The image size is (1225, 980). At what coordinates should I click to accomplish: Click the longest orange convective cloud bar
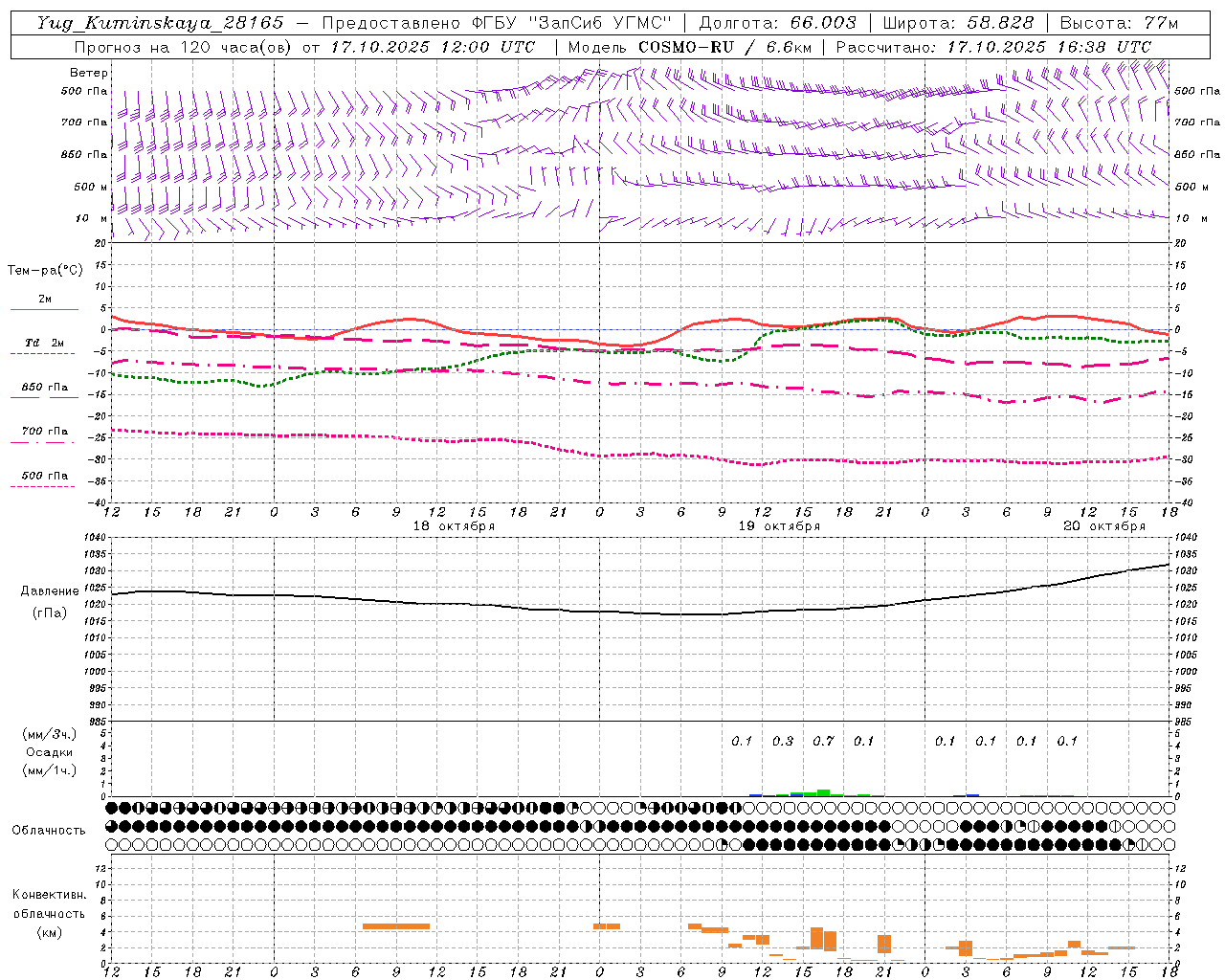396,926
